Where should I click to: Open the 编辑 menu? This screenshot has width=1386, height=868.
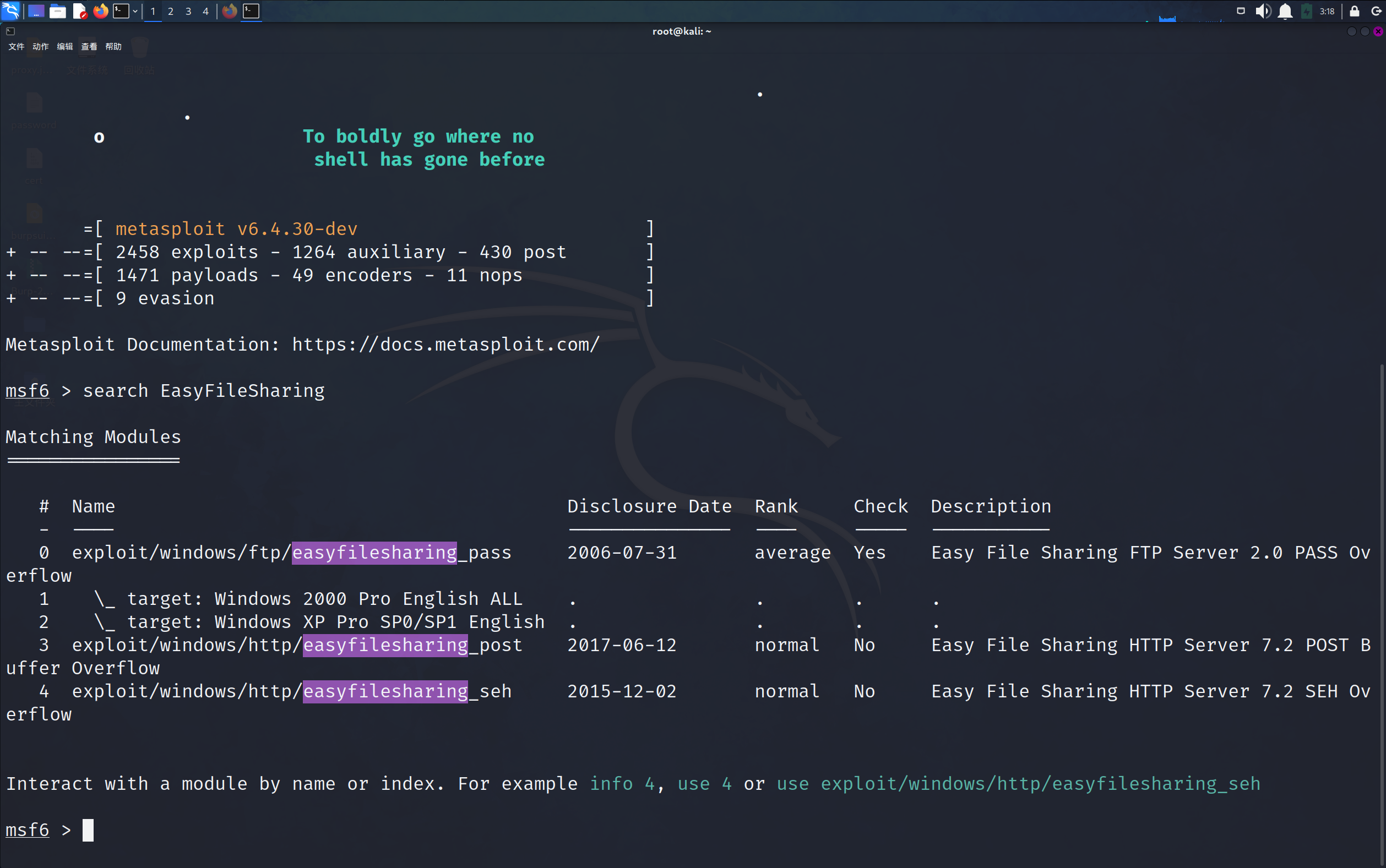64,46
